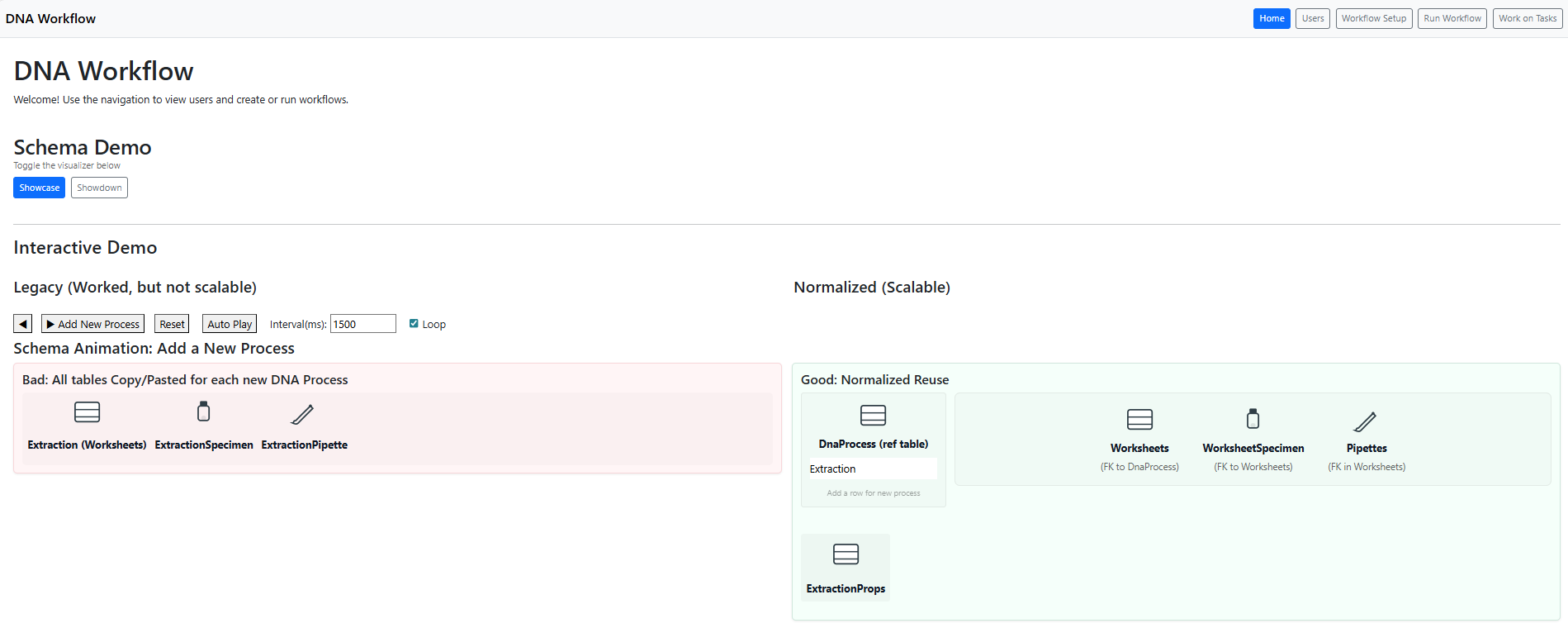Click the Reset button
Image resolution: width=1568 pixels, height=628 pixels.
172,324
